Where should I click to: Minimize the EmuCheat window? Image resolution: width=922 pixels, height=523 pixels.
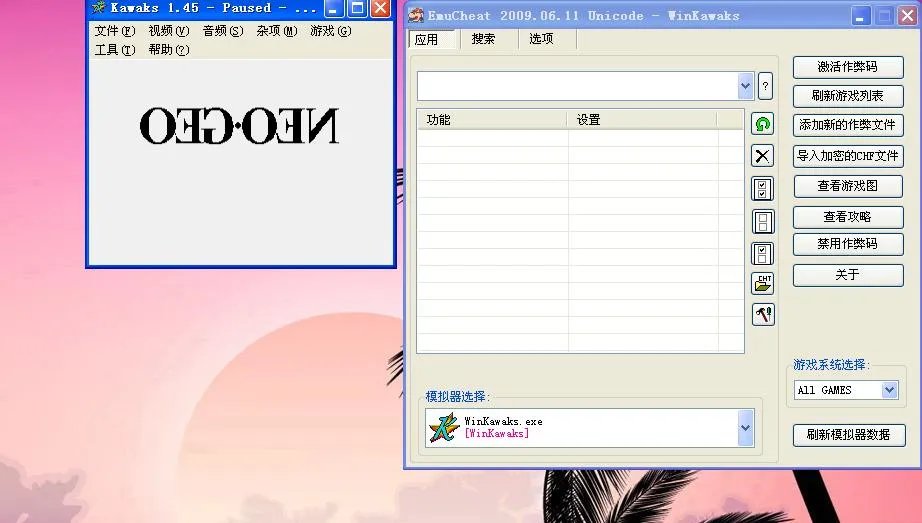860,16
